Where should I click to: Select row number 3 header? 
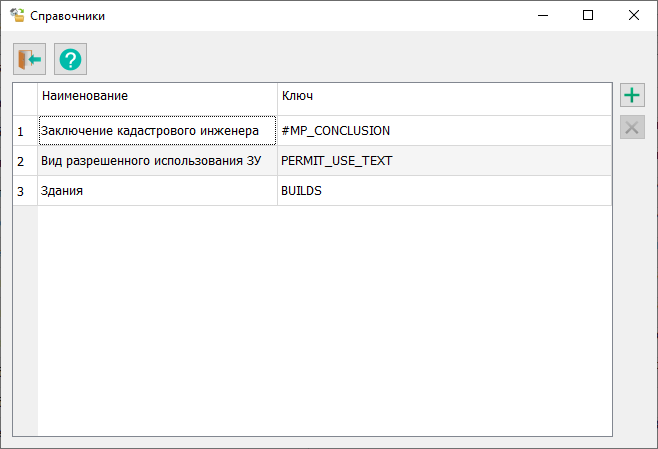(24, 191)
